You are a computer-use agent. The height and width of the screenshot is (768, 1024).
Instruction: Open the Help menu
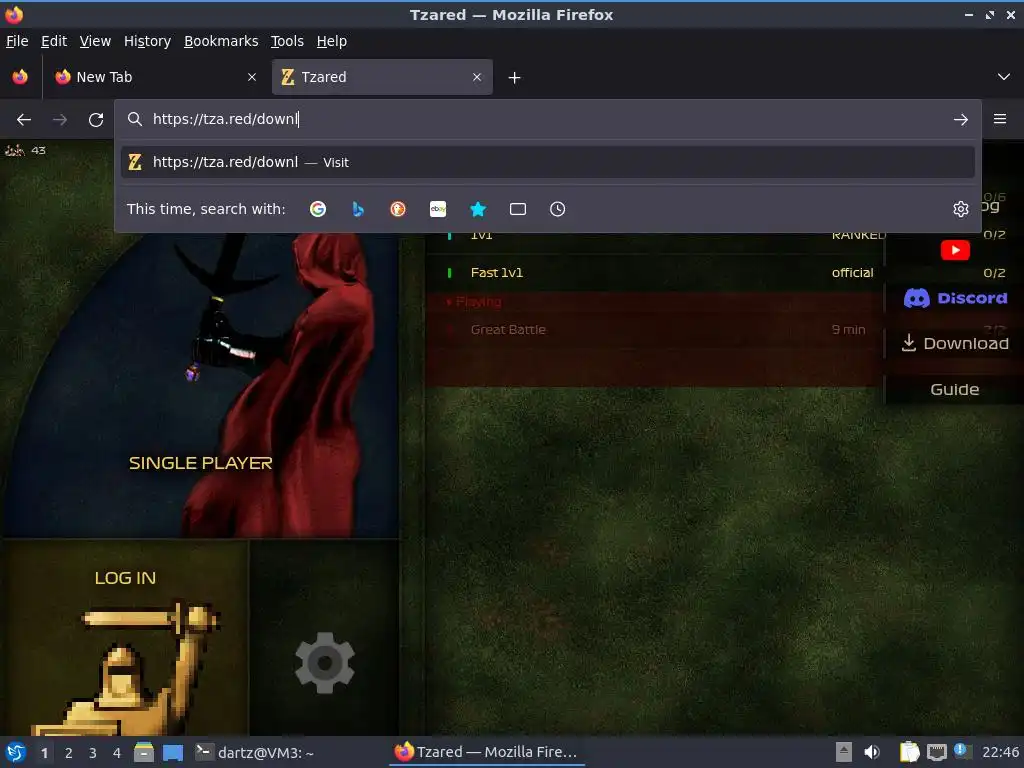point(332,41)
